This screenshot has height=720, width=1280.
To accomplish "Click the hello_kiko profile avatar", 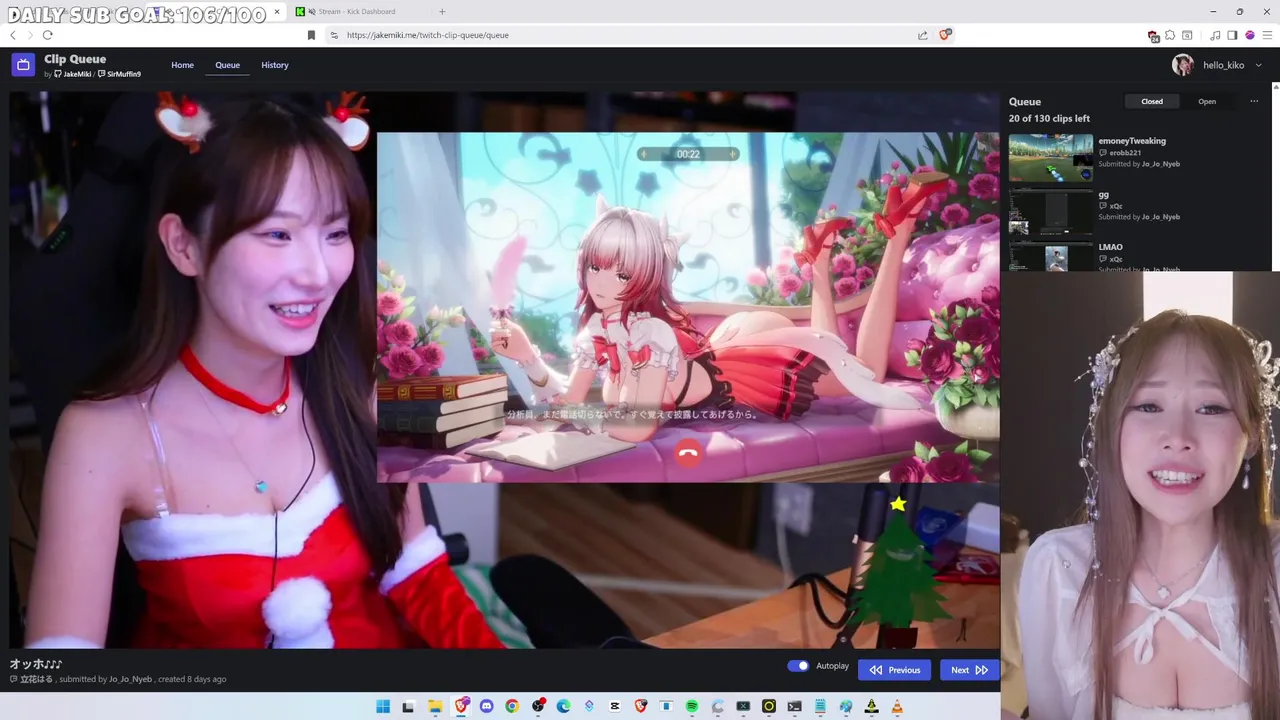I will pos(1183,65).
